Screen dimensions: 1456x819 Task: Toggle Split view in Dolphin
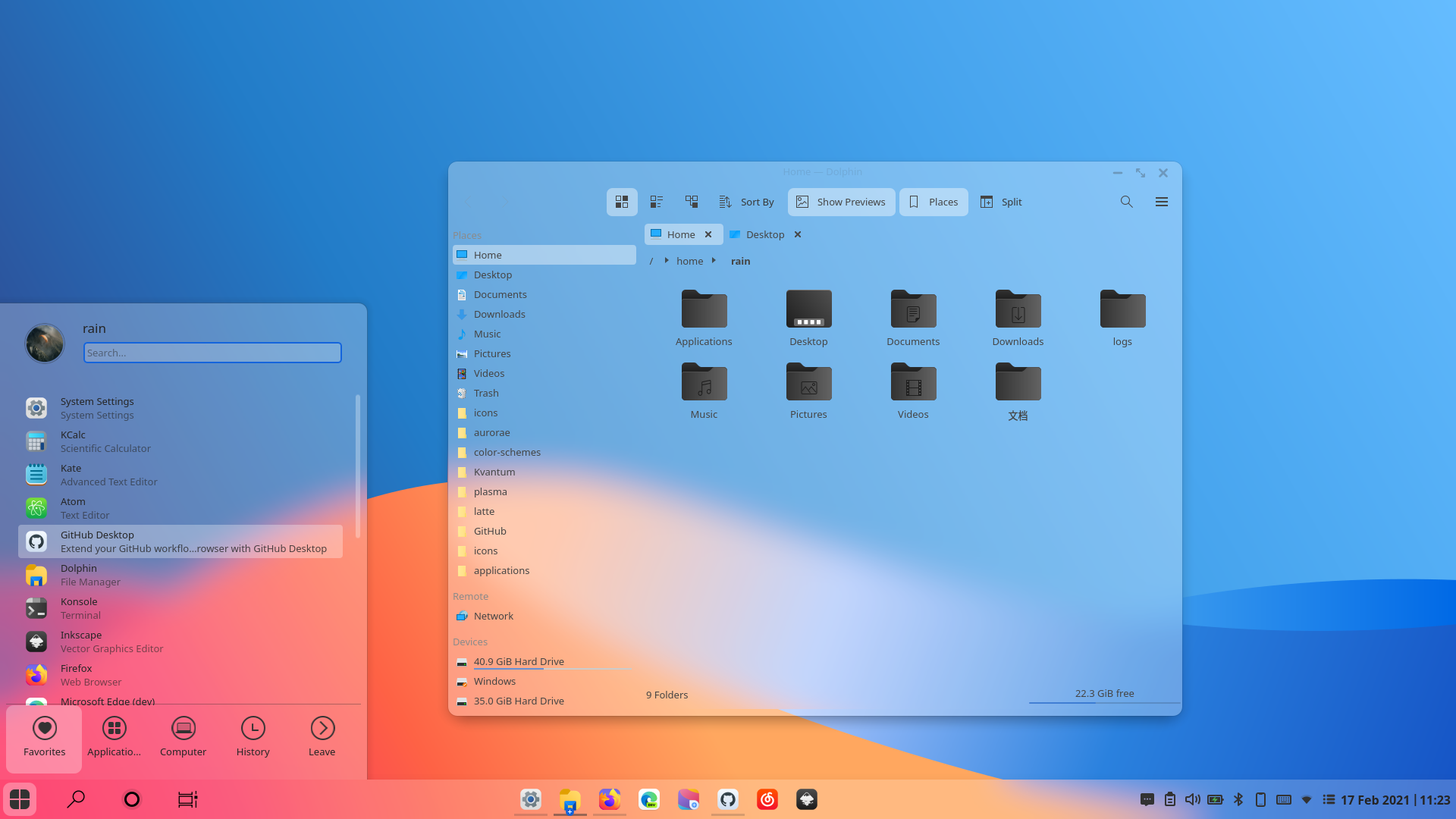pyautogui.click(x=1001, y=202)
